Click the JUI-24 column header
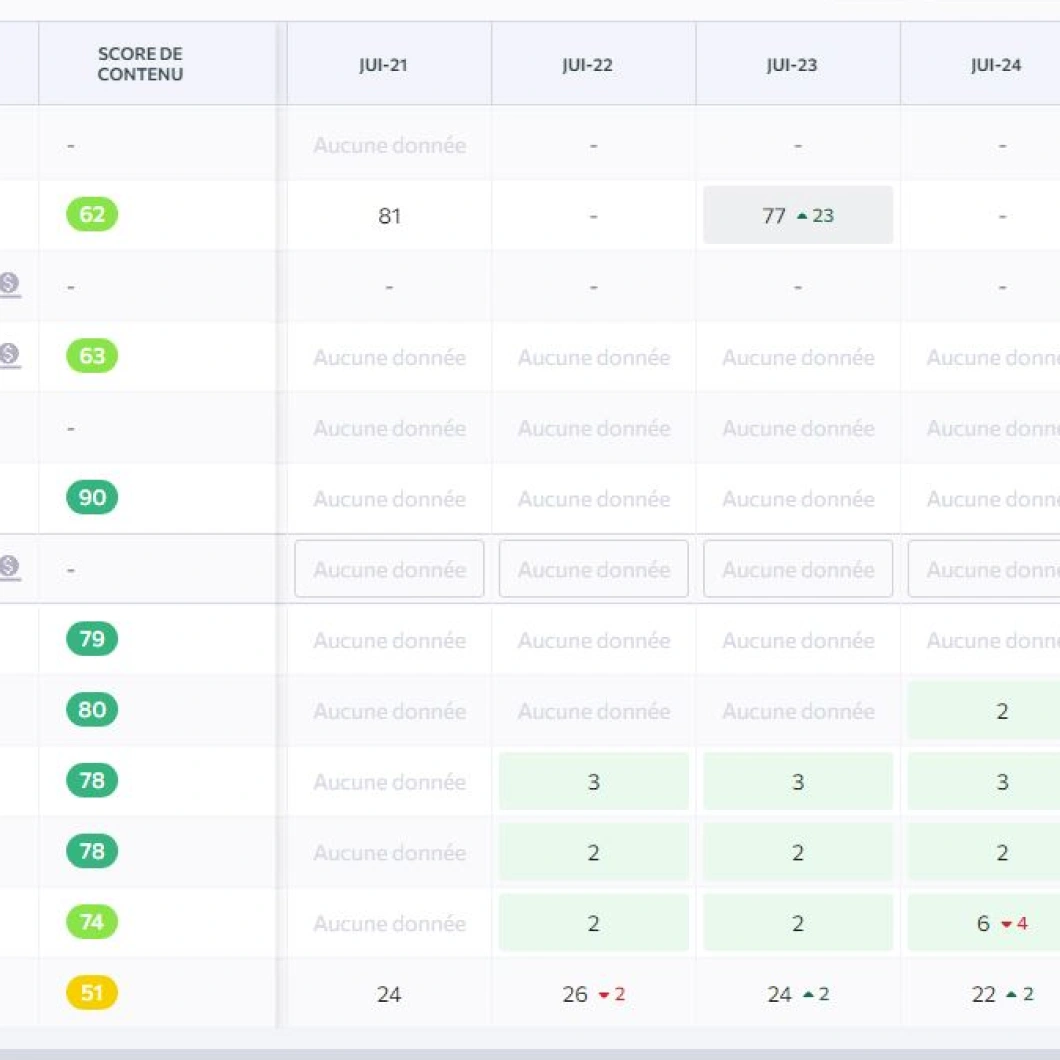 1001,66
